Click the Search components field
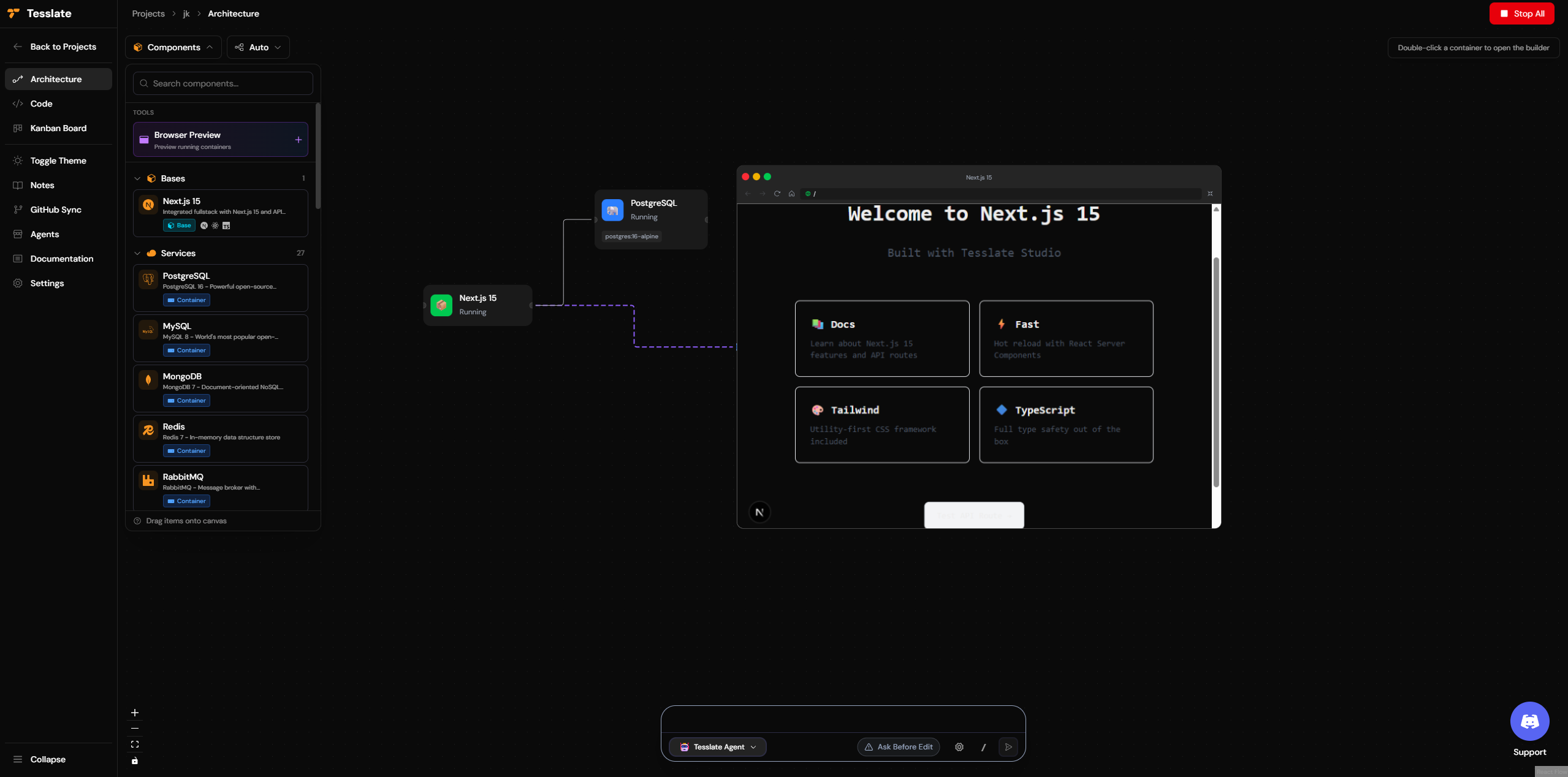 222,83
